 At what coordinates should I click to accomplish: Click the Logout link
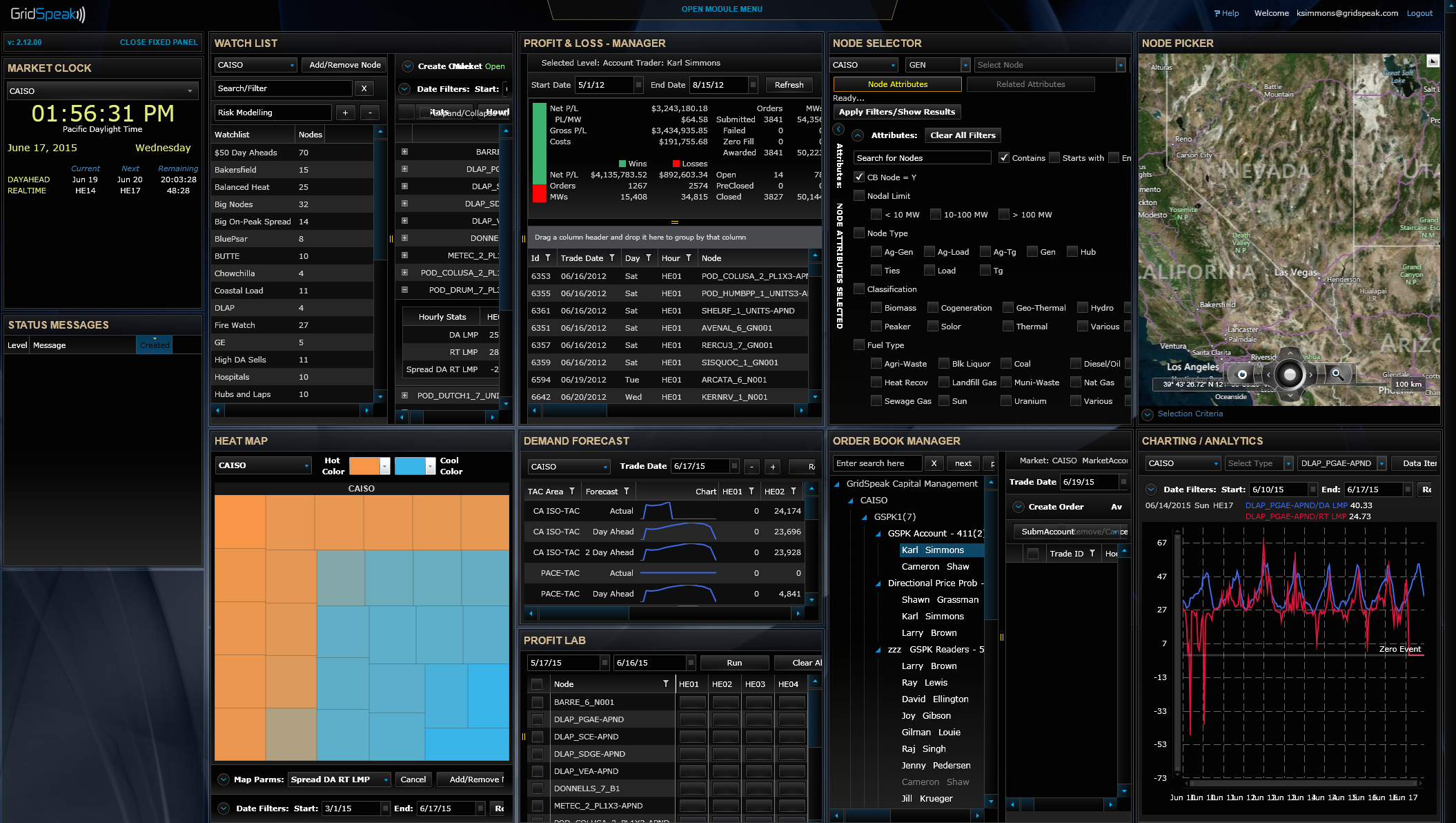(x=1419, y=13)
